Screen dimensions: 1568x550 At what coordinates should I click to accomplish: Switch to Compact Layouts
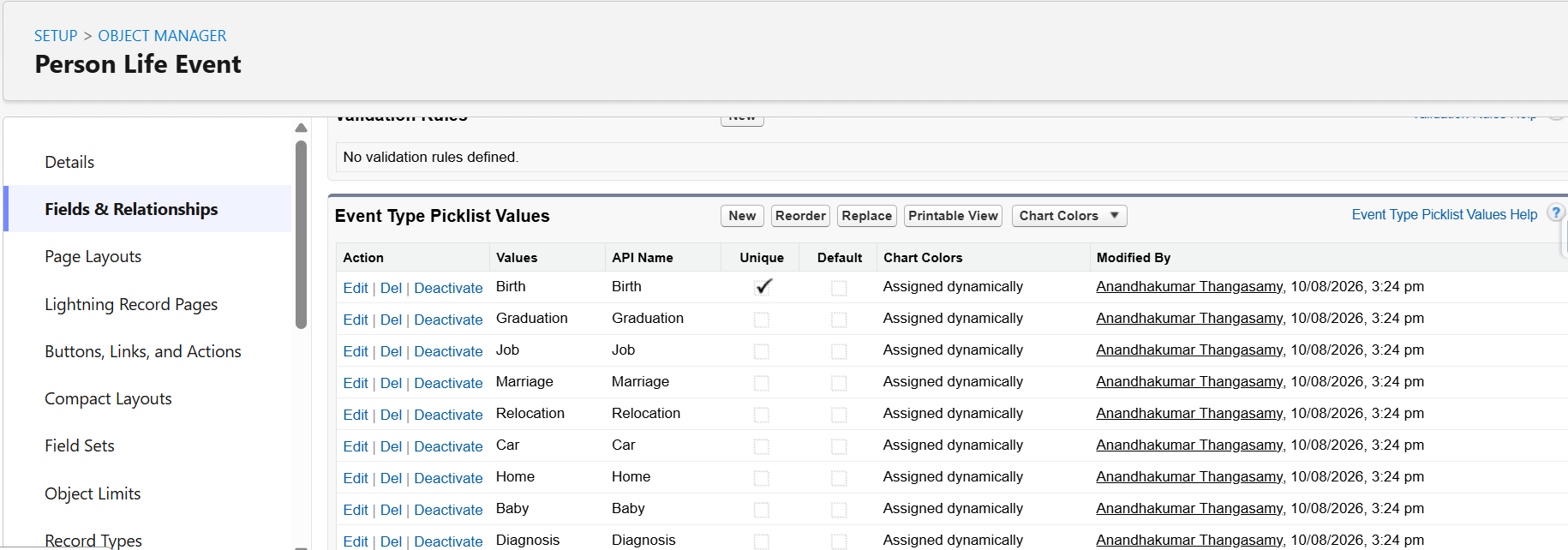coord(108,398)
